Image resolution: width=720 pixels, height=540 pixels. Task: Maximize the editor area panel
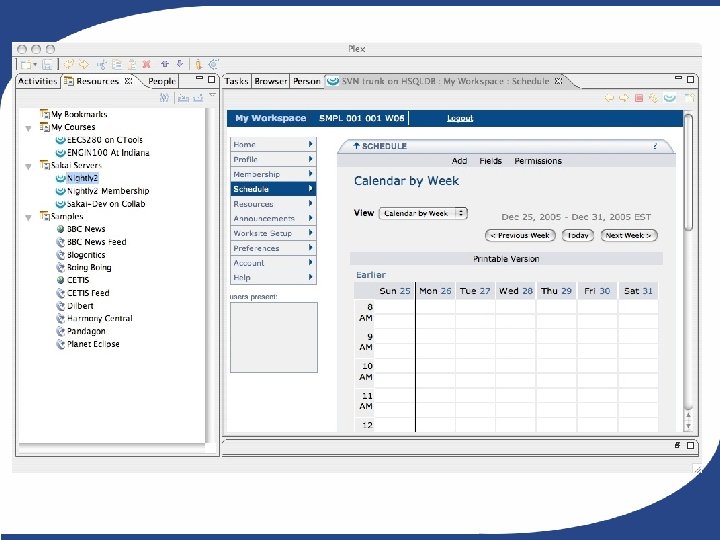click(x=690, y=79)
